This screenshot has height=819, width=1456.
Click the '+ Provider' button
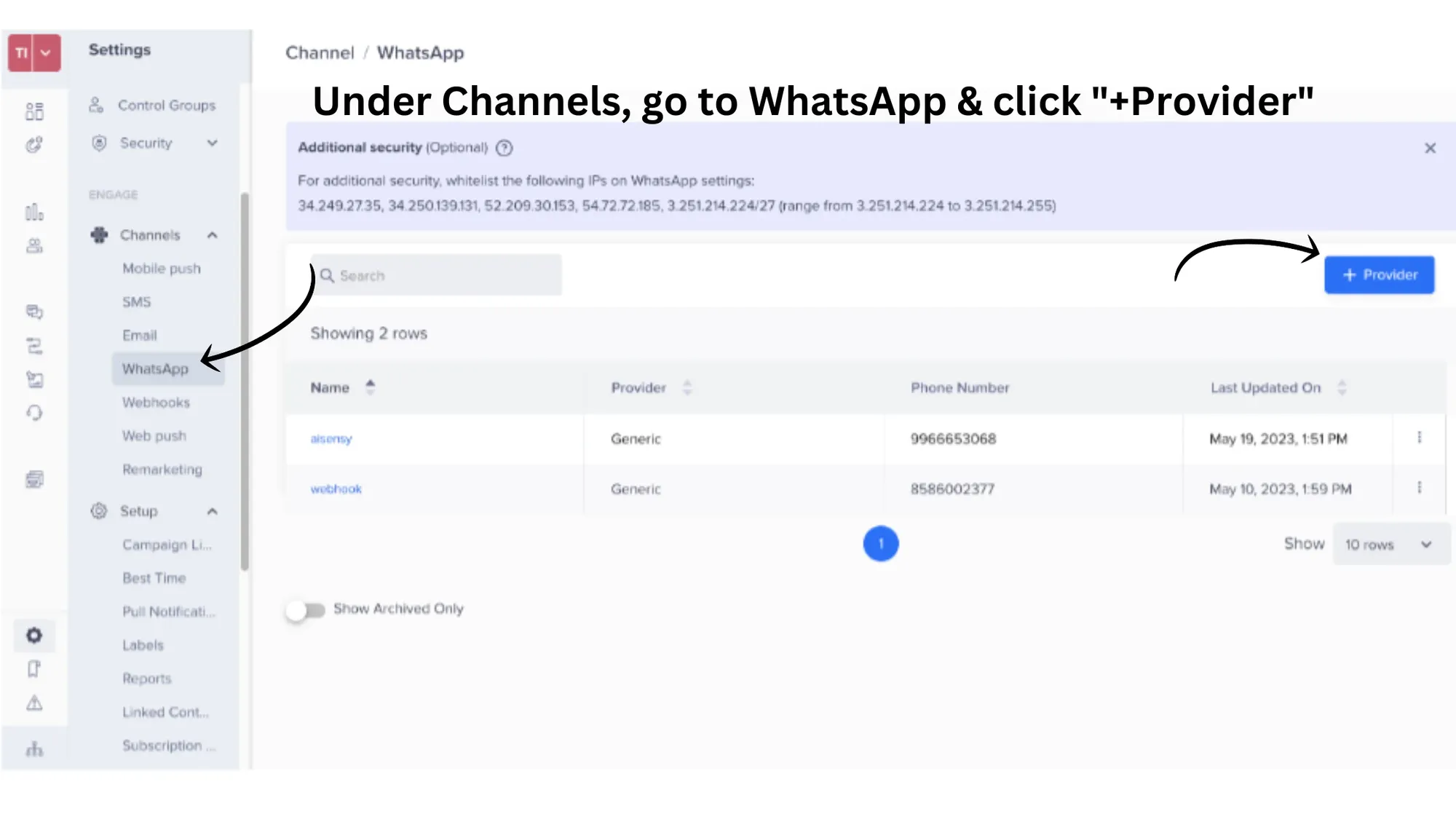click(1379, 274)
